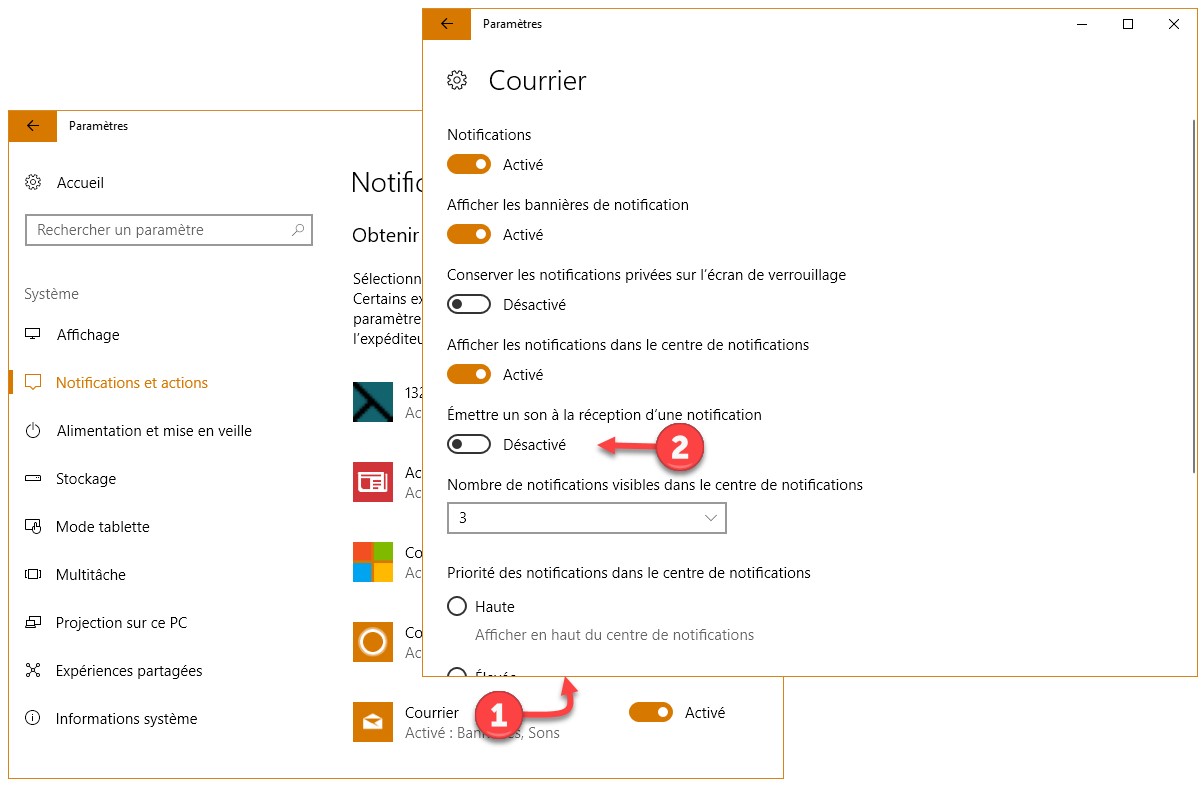Click the Multitâche icon
The width and height of the screenshot is (1202, 788).
point(33,575)
